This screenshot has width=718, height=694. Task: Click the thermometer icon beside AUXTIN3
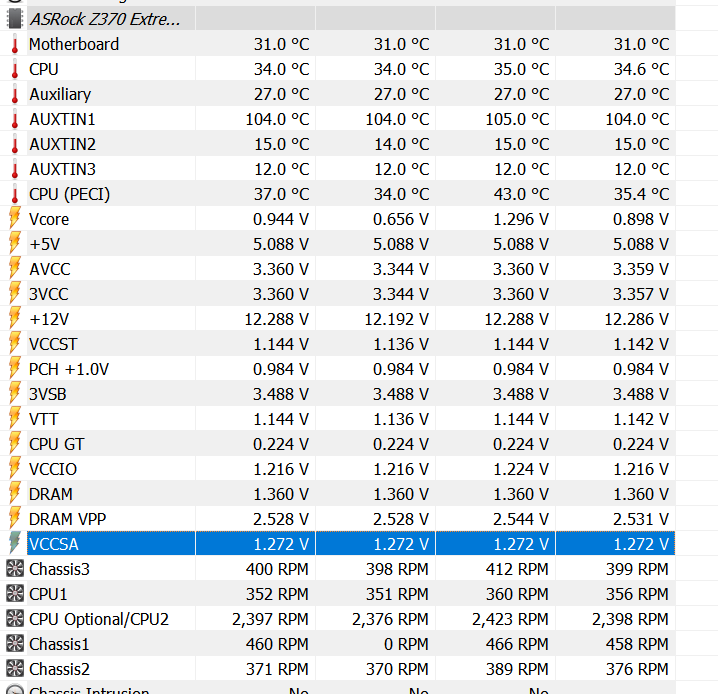coord(15,169)
